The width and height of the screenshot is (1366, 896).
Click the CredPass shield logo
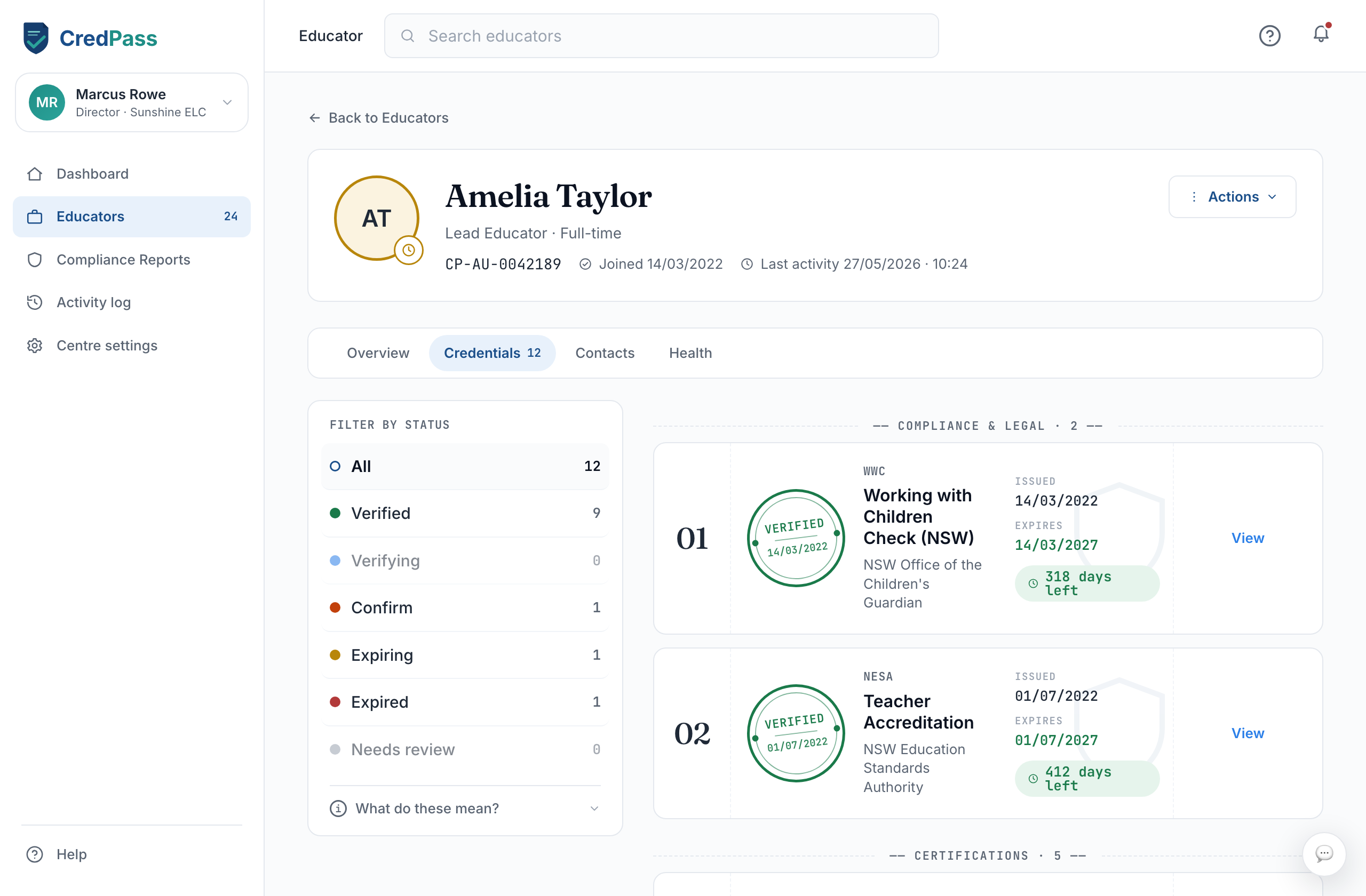point(36,38)
